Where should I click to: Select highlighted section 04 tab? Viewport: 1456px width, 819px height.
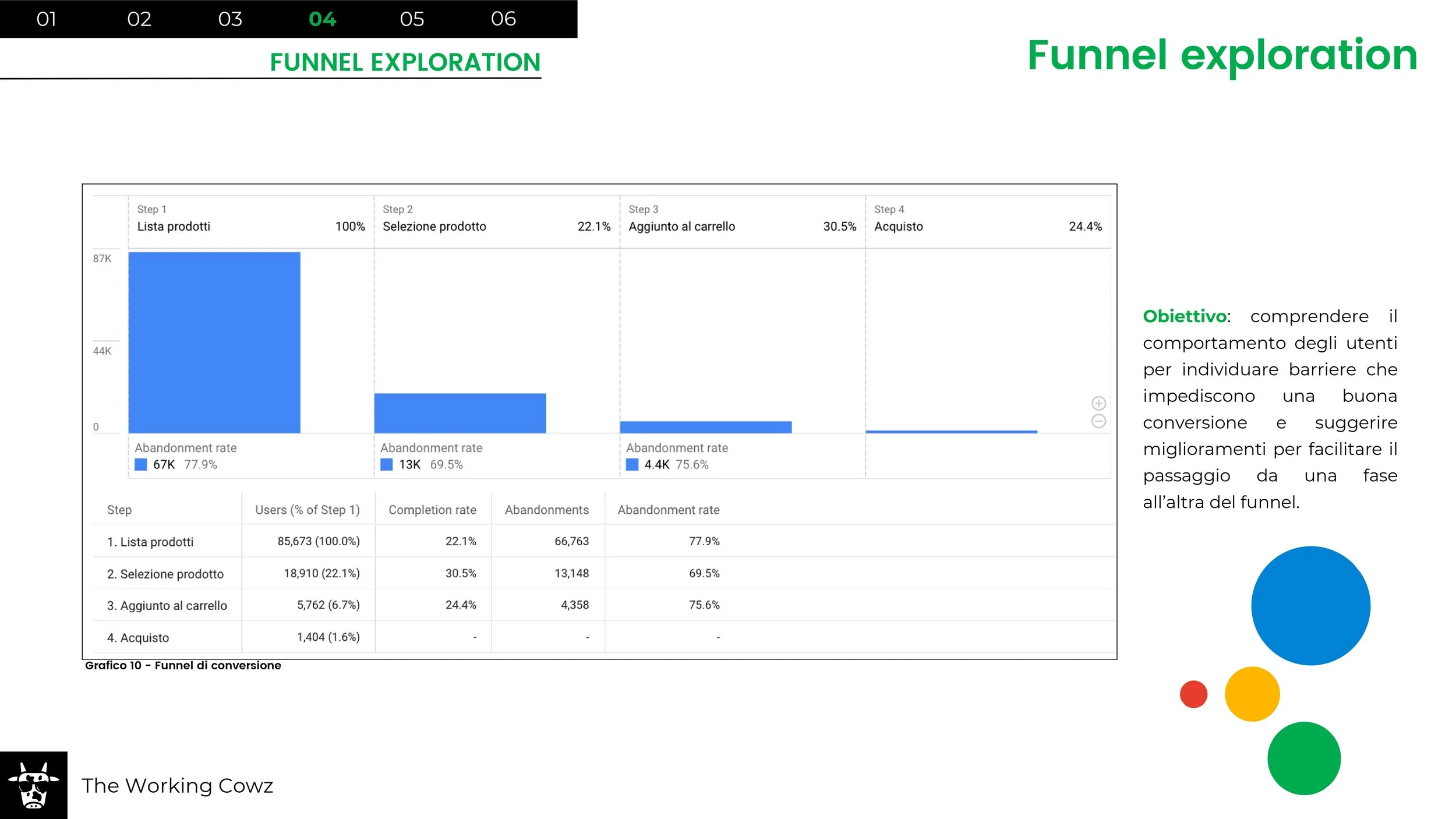tap(322, 19)
